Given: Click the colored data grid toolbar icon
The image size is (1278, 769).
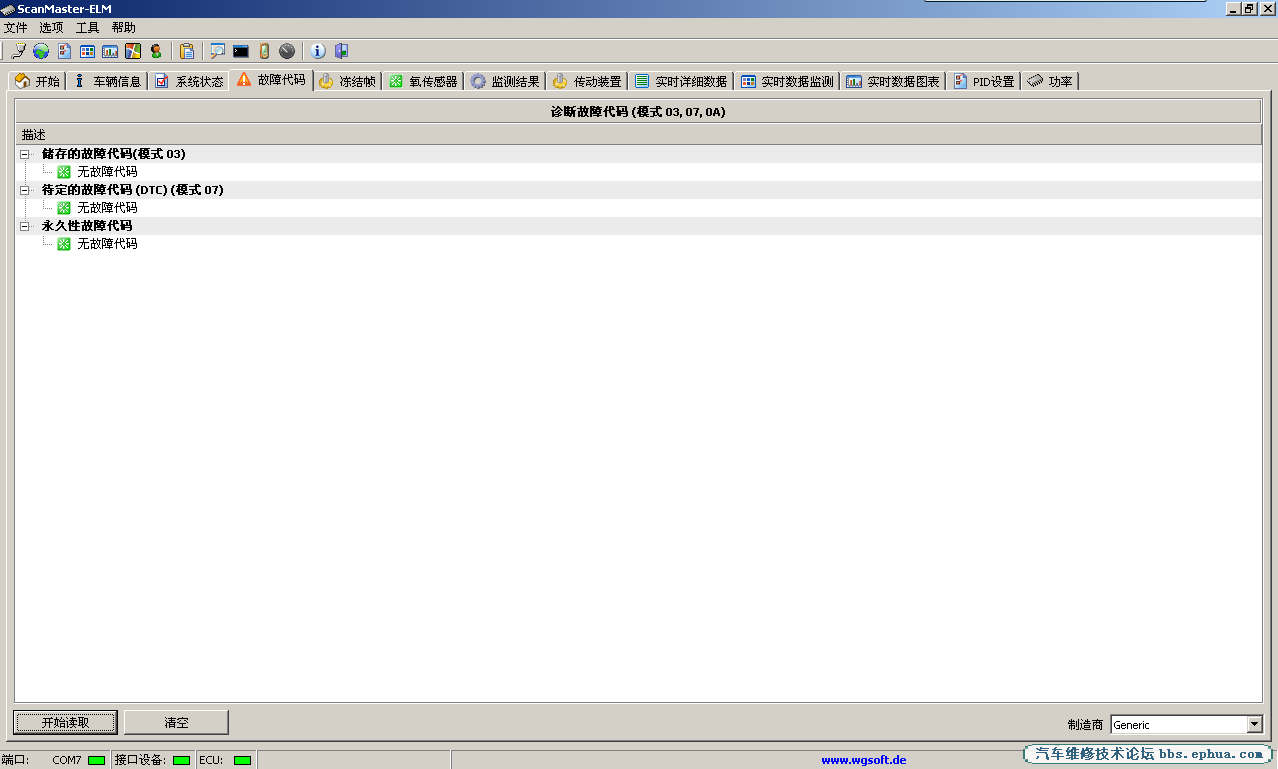Looking at the screenshot, I should coord(88,51).
